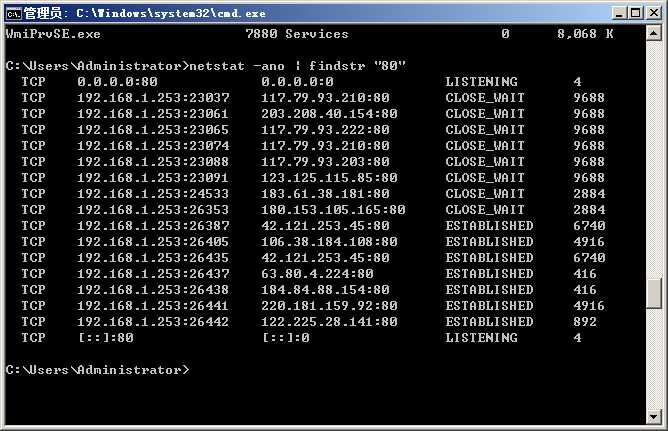Click foreign address 180.153.105.165:80

coord(334,210)
